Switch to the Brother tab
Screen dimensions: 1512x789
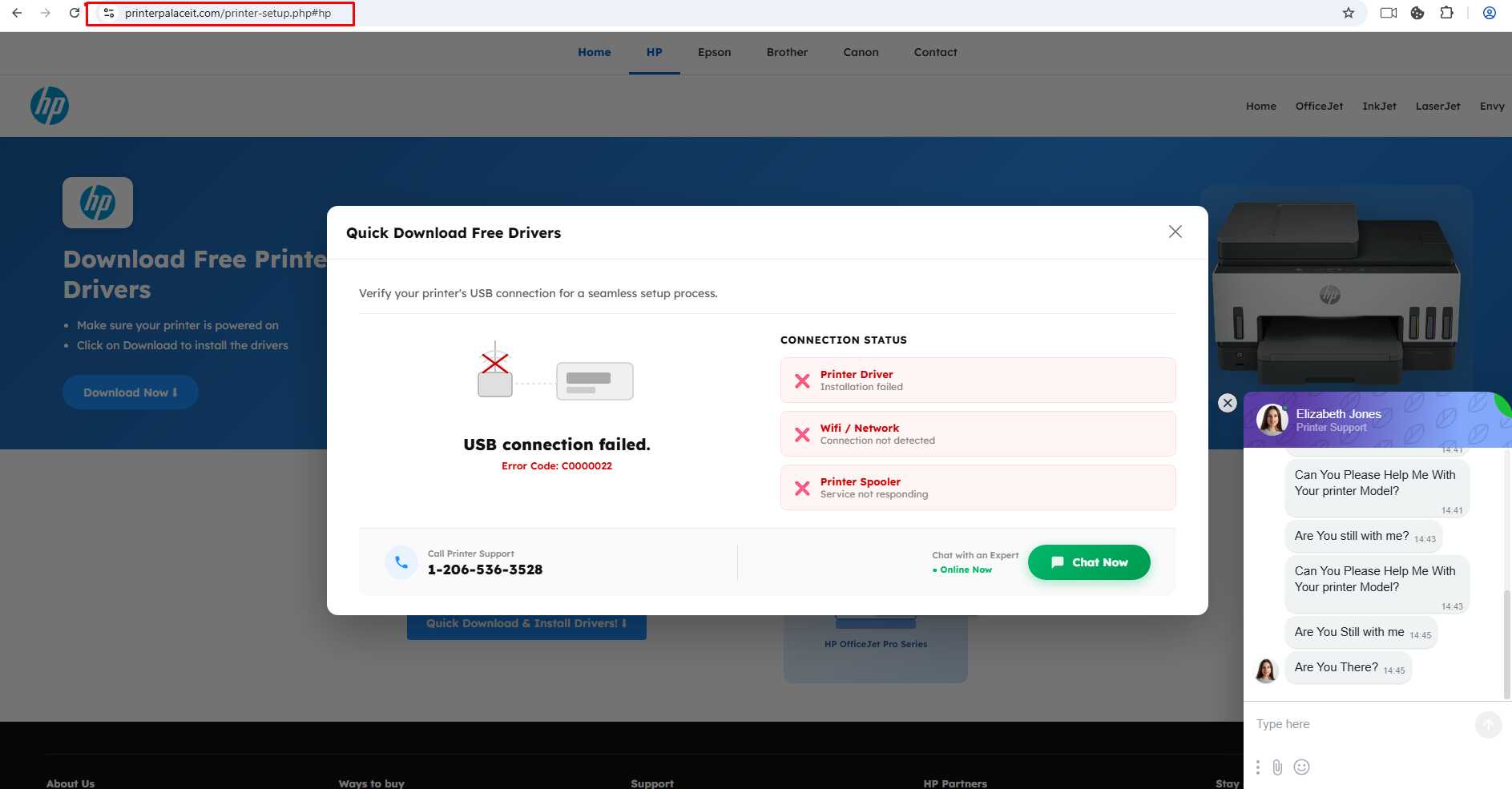coord(787,52)
